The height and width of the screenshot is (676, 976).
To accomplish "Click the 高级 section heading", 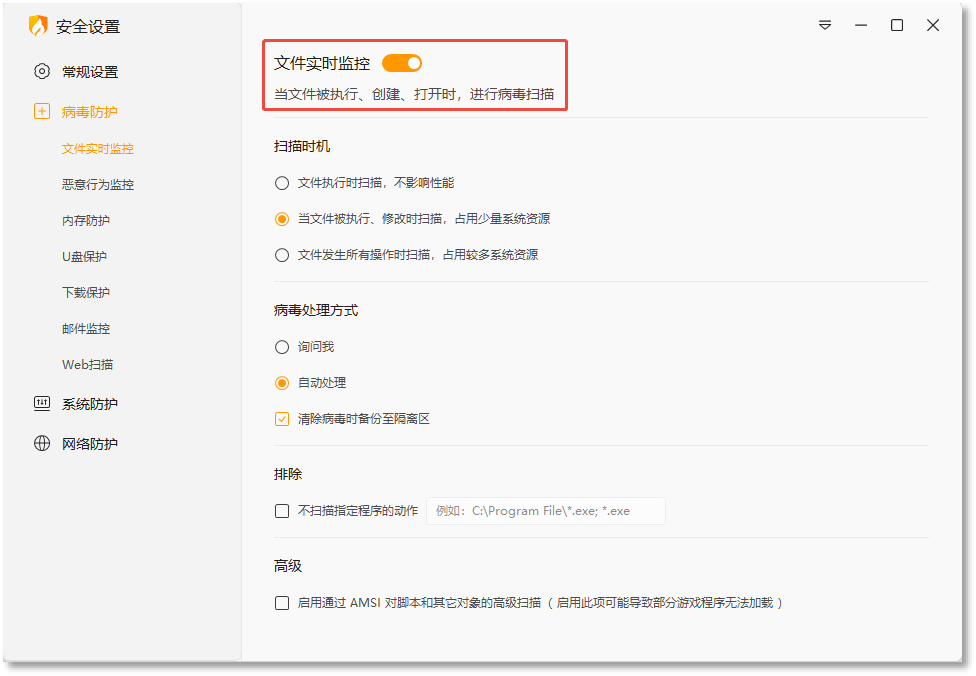I will (x=288, y=566).
